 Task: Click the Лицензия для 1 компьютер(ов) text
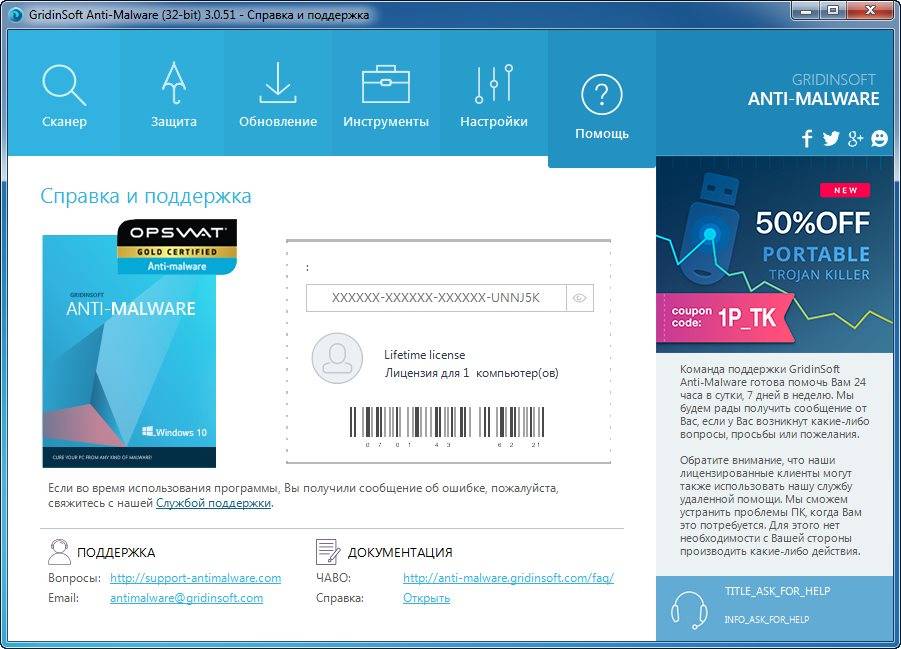click(471, 373)
